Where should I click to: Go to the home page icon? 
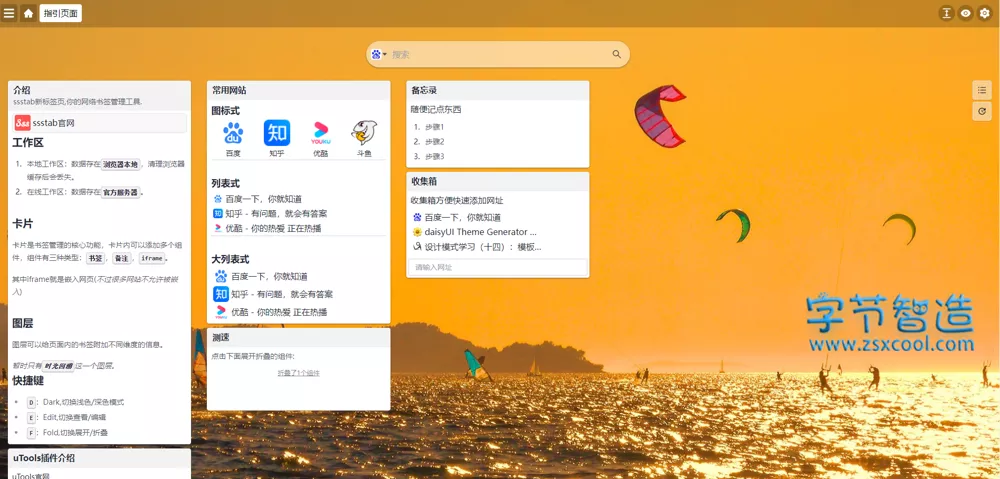click(x=28, y=13)
